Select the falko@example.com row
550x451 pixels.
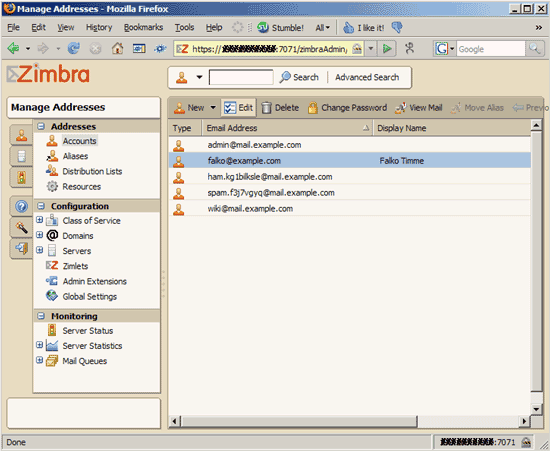click(350, 161)
